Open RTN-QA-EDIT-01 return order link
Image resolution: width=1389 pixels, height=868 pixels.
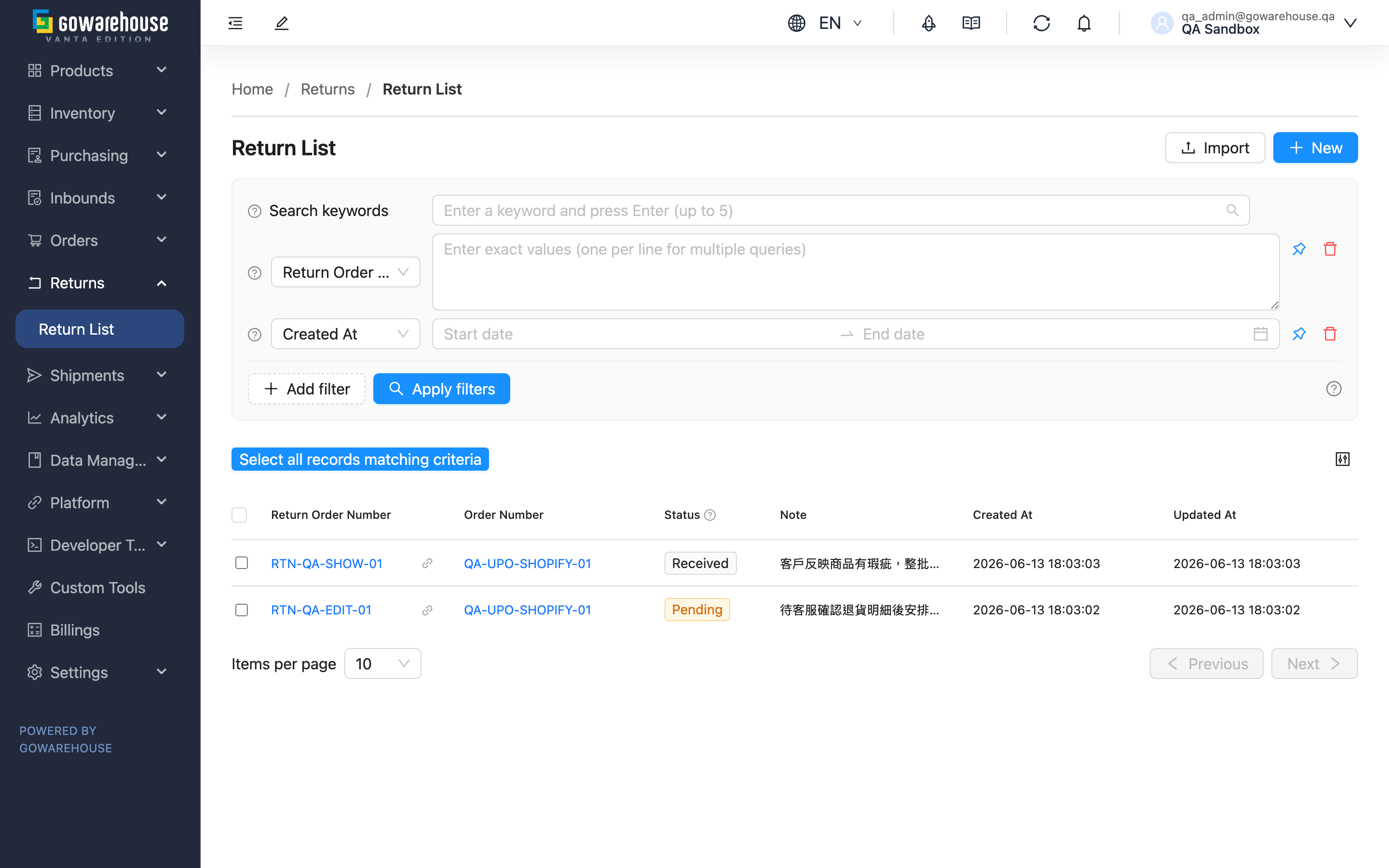(x=321, y=610)
